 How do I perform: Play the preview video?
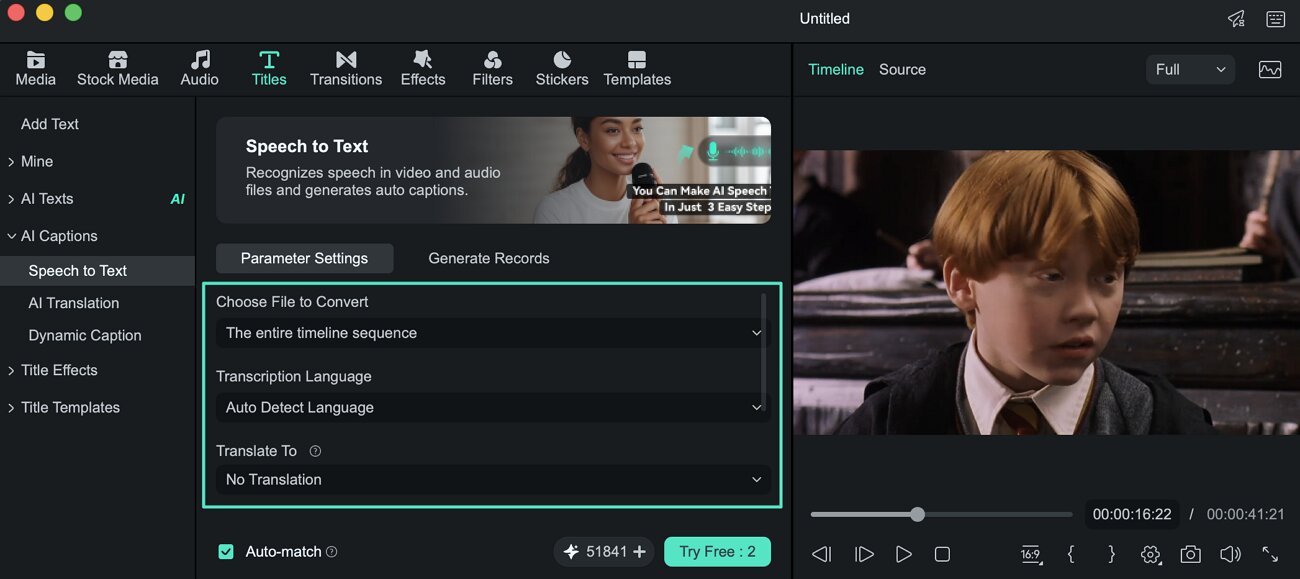pyautogui.click(x=903, y=554)
